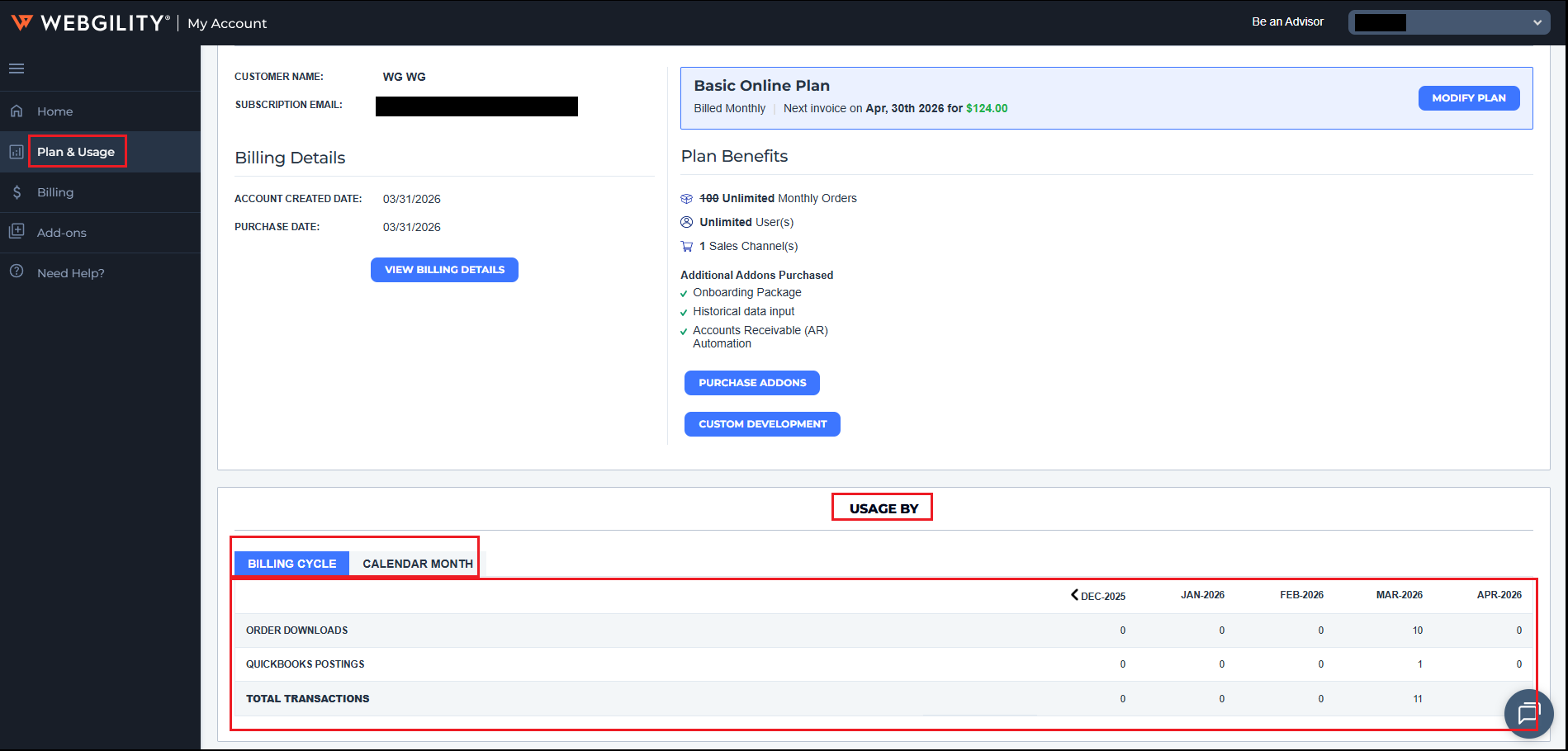The image size is (1568, 751).
Task: Go to previous months using left chevron
Action: click(1074, 595)
